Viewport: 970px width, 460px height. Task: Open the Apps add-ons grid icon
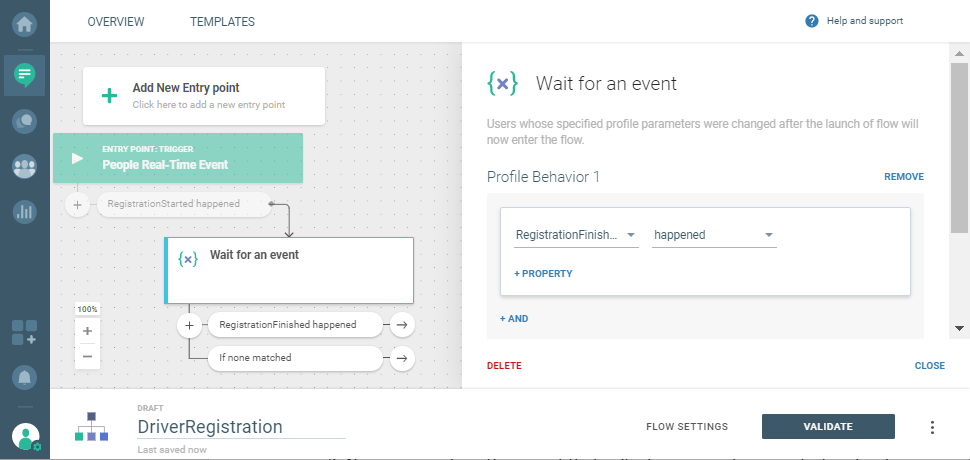click(x=24, y=333)
